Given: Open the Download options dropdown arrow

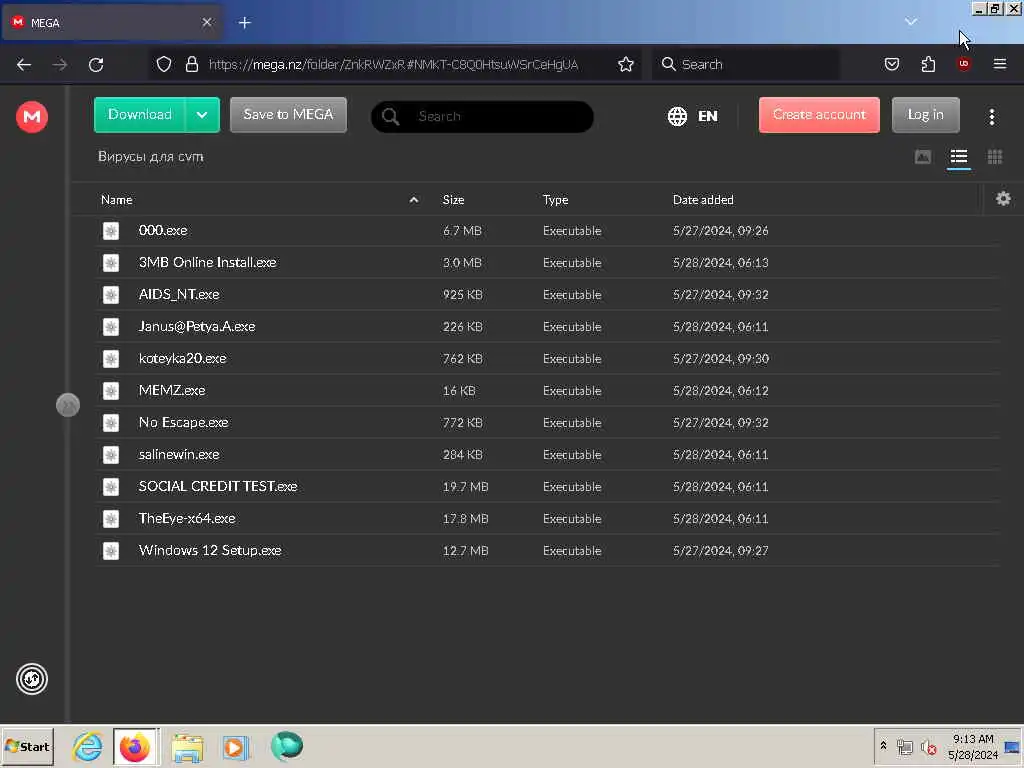Looking at the screenshot, I should pos(202,115).
